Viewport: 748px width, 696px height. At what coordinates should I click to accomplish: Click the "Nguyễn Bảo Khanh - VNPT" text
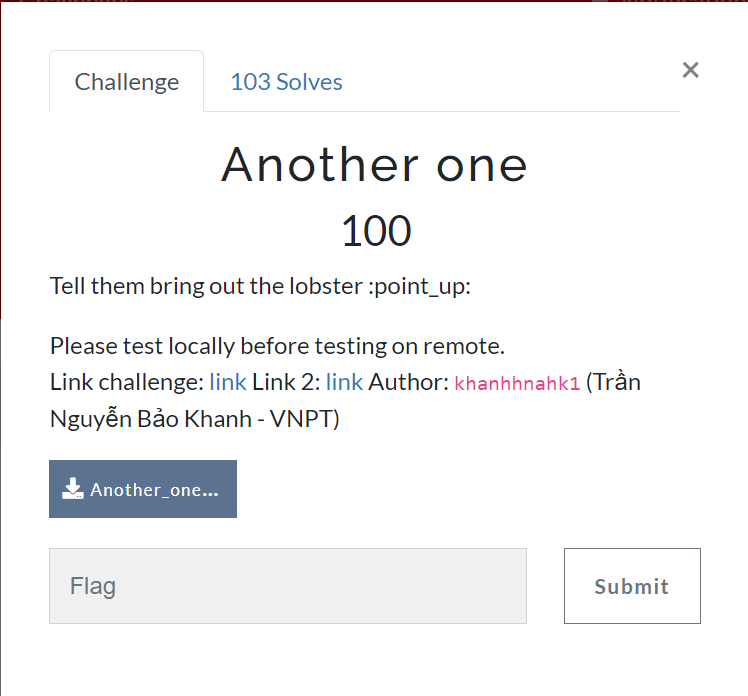click(195, 418)
